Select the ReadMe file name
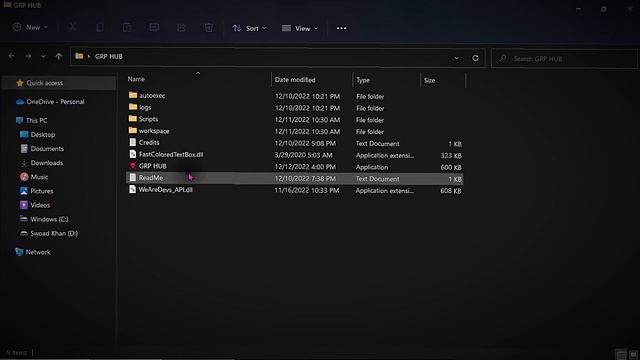The height and width of the screenshot is (360, 640). tap(151, 178)
